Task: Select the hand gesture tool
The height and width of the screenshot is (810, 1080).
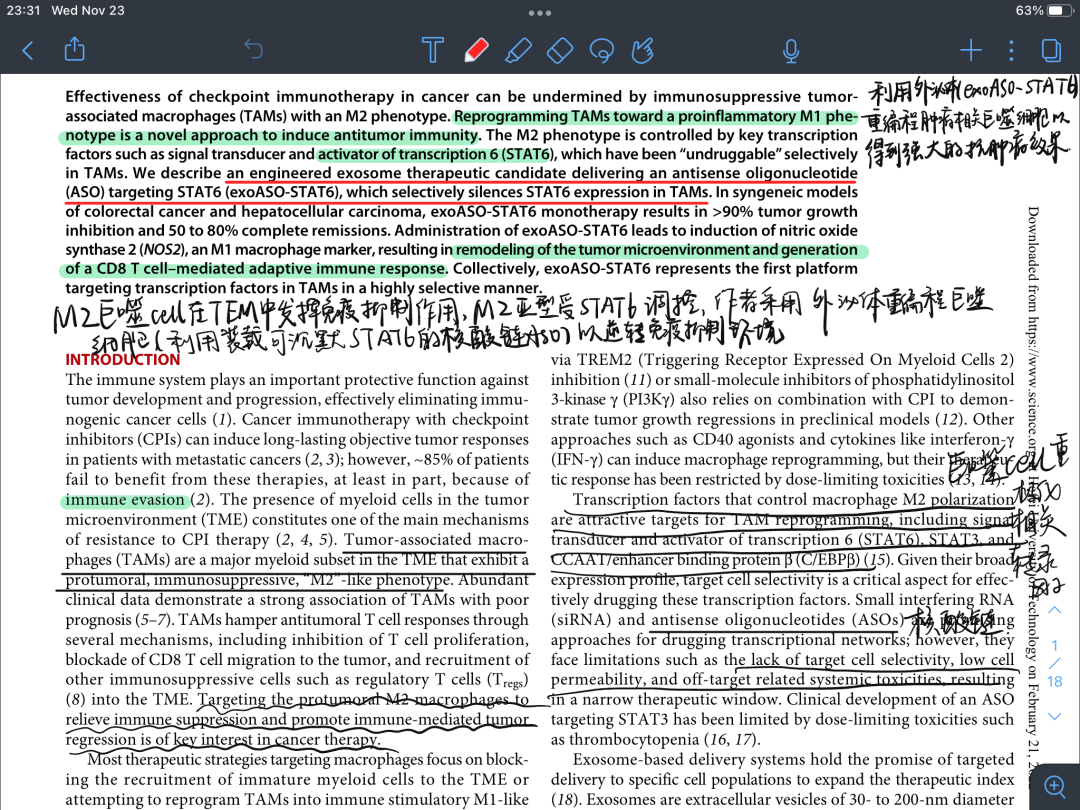Action: (643, 50)
